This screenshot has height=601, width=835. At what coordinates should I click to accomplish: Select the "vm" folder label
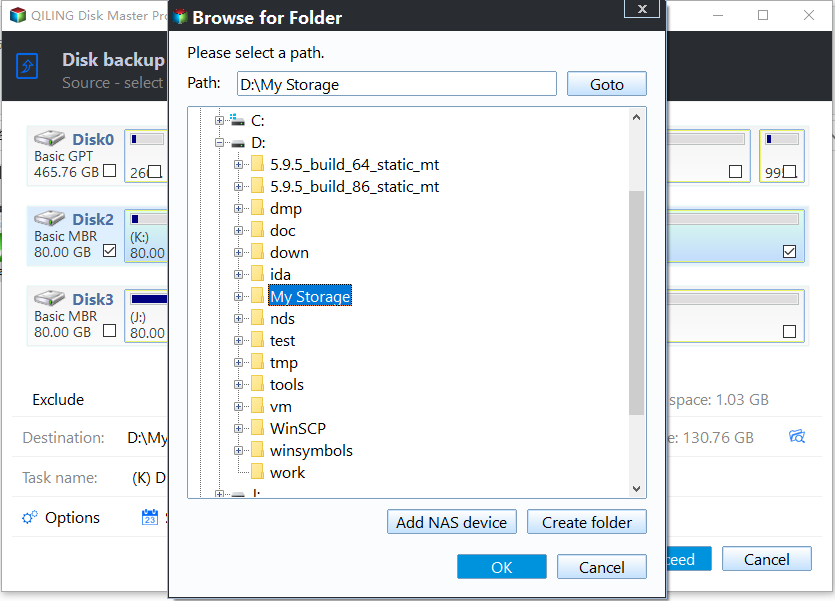pyautogui.click(x=281, y=407)
